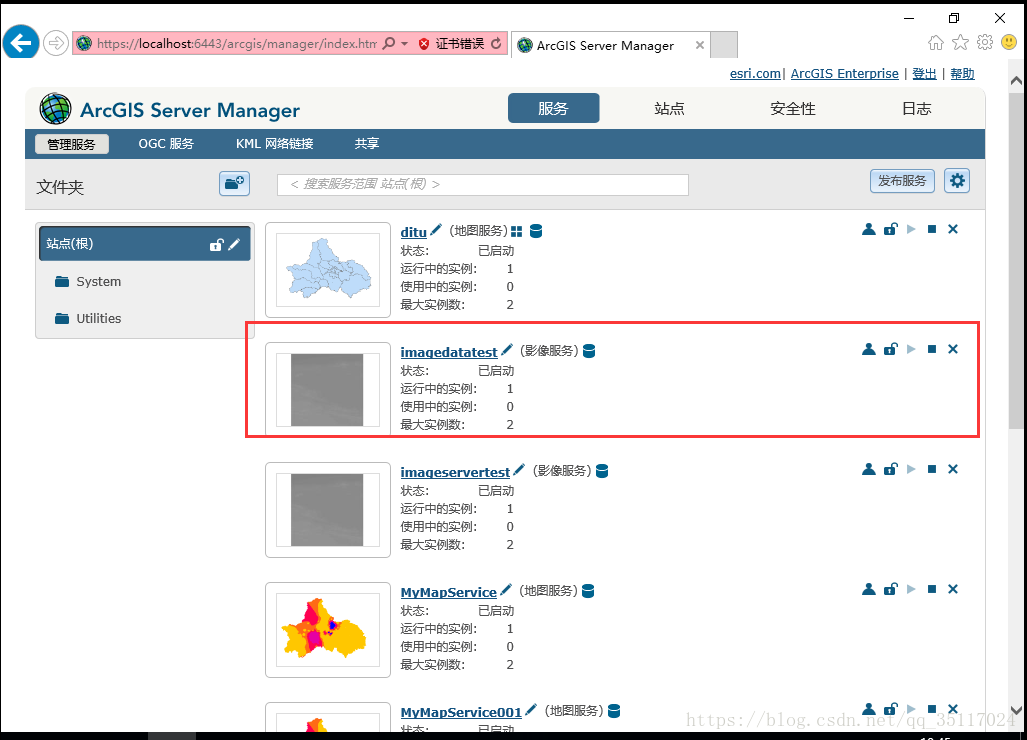This screenshot has width=1027, height=740.
Task: Click the ditu cached tiles grid icon
Action: pos(517,231)
